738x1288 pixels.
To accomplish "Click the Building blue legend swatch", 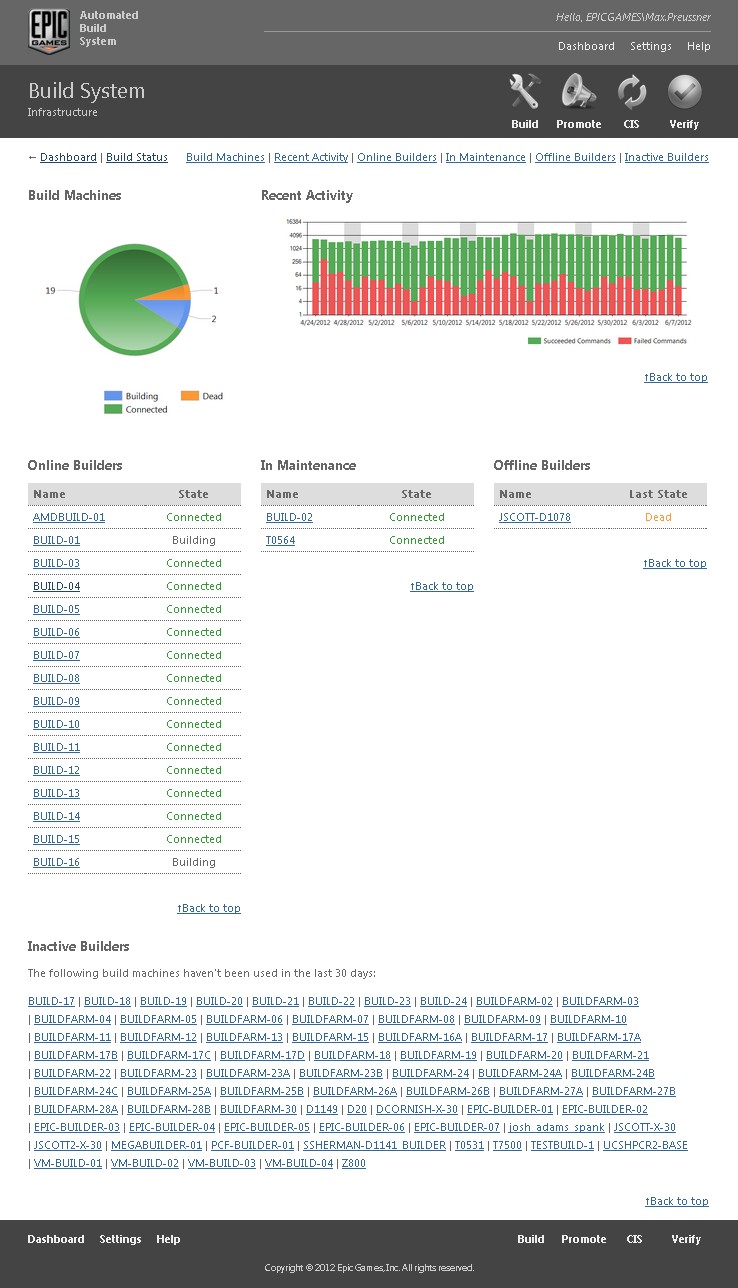I will coord(113,396).
